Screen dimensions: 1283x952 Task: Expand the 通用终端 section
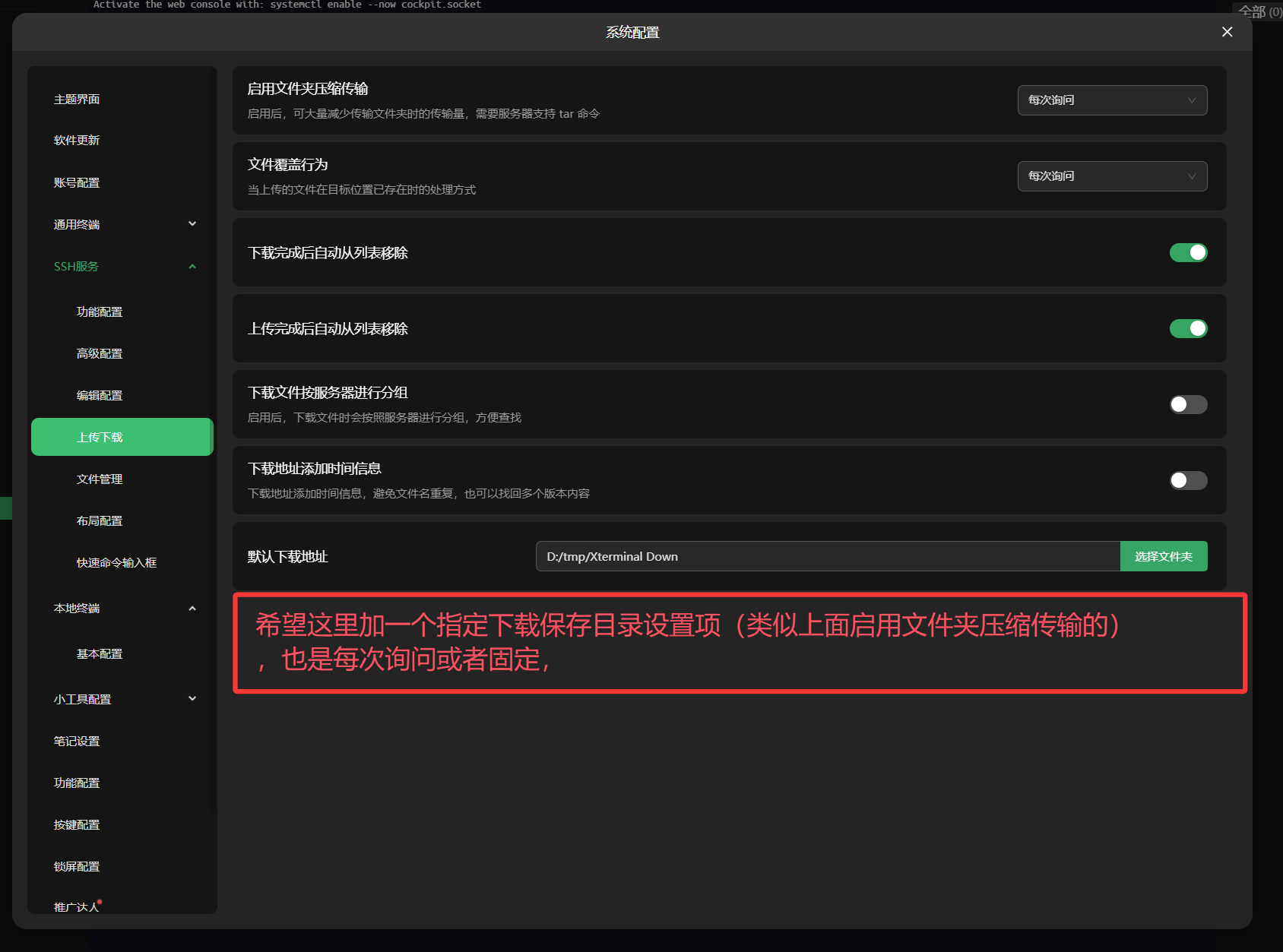[x=122, y=223]
